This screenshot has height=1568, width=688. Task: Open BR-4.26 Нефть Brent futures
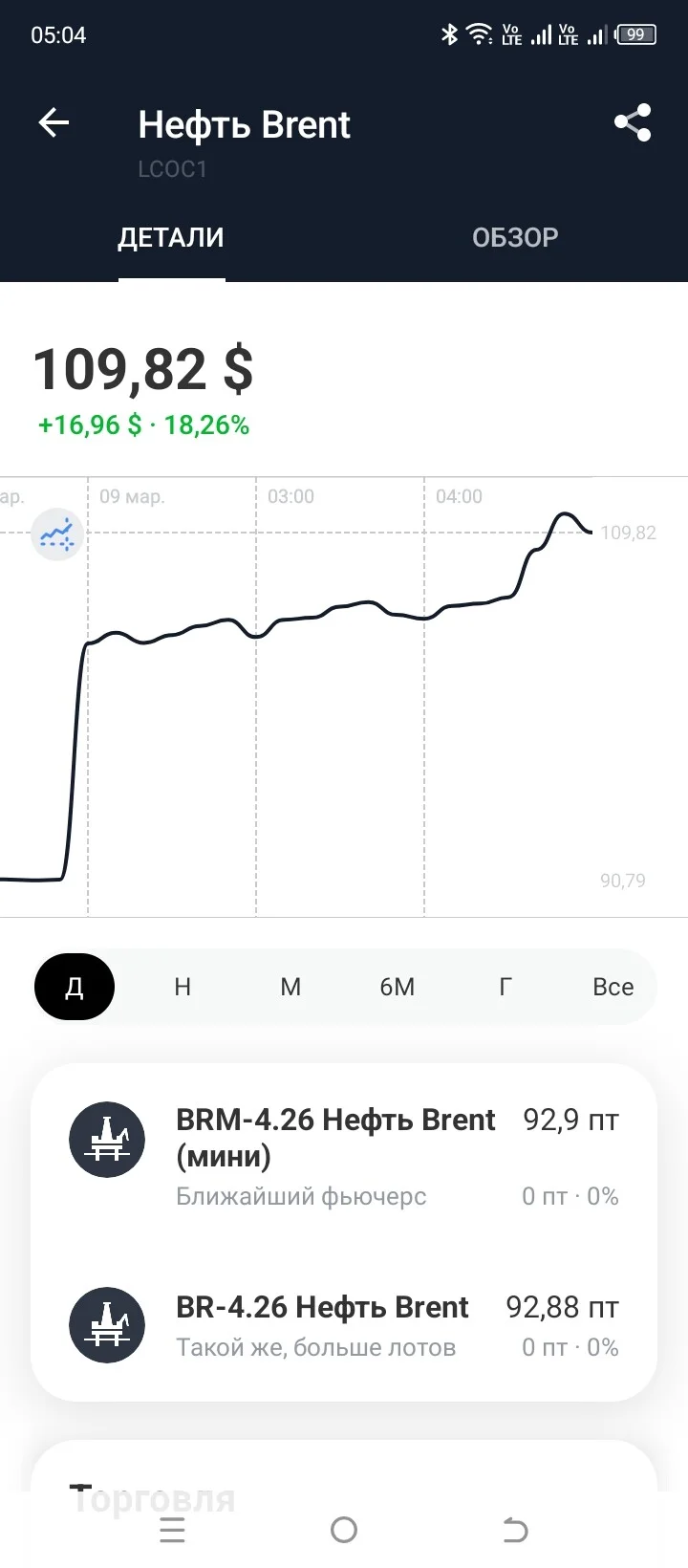coord(344,1326)
